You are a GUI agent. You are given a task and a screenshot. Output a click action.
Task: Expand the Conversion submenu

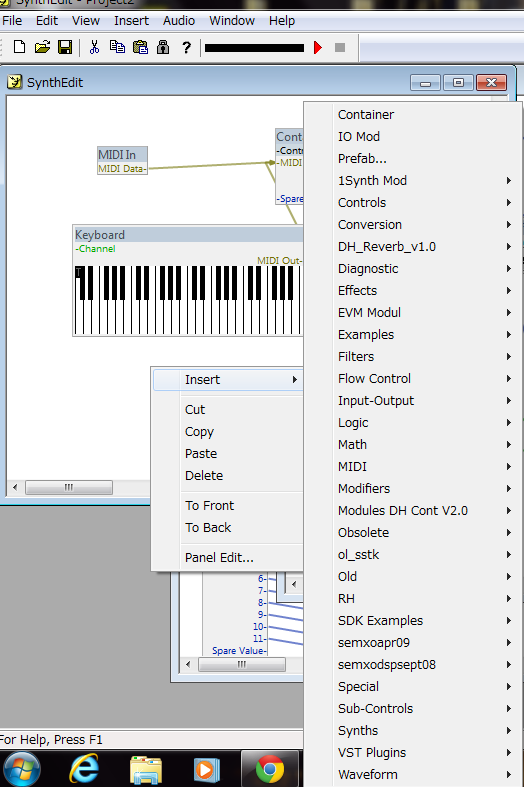click(x=413, y=225)
